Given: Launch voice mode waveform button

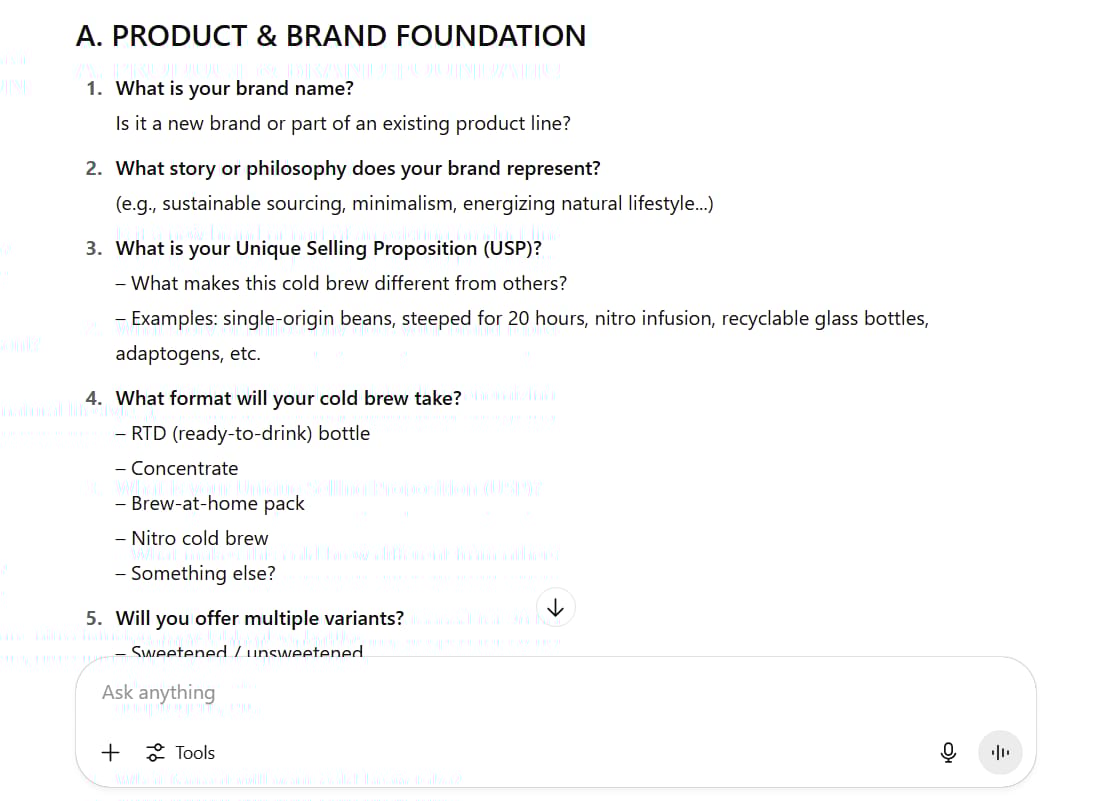Looking at the screenshot, I should pos(1000,752).
